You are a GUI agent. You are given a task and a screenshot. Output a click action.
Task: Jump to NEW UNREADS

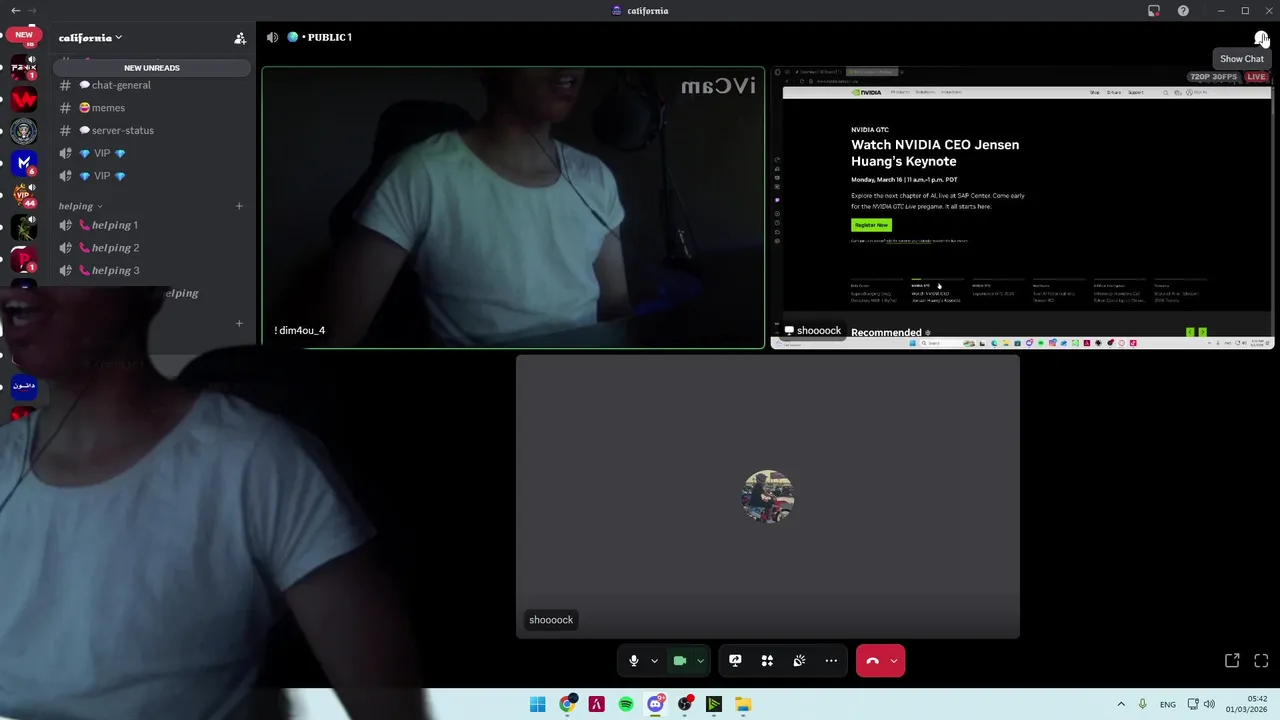152,68
